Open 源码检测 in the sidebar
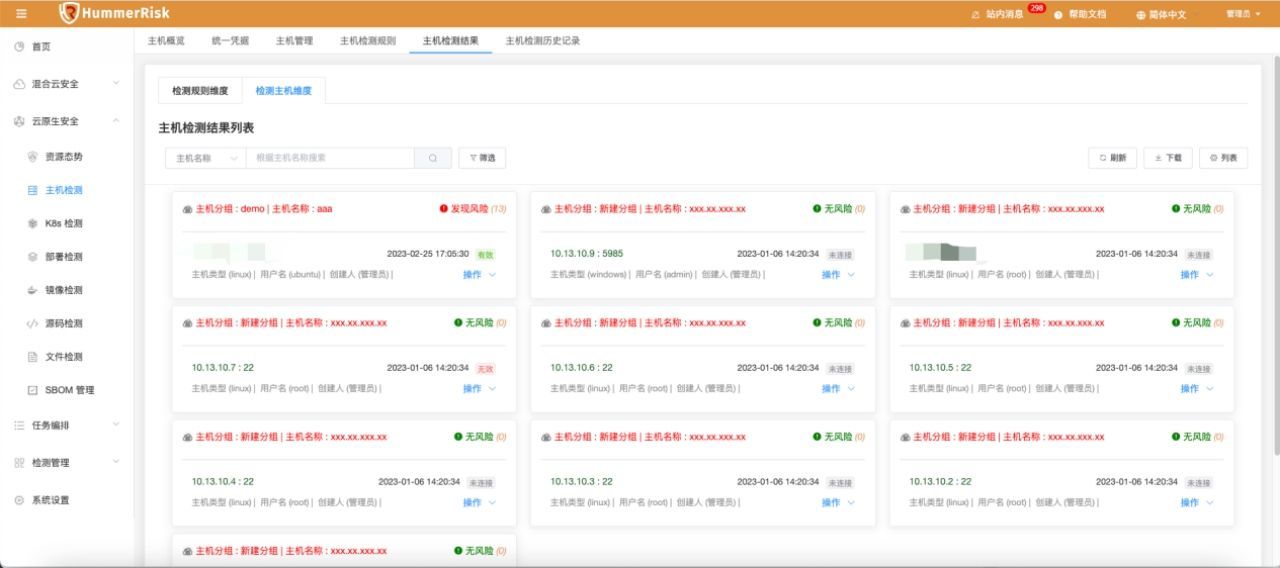This screenshot has width=1280, height=568. 63,323
